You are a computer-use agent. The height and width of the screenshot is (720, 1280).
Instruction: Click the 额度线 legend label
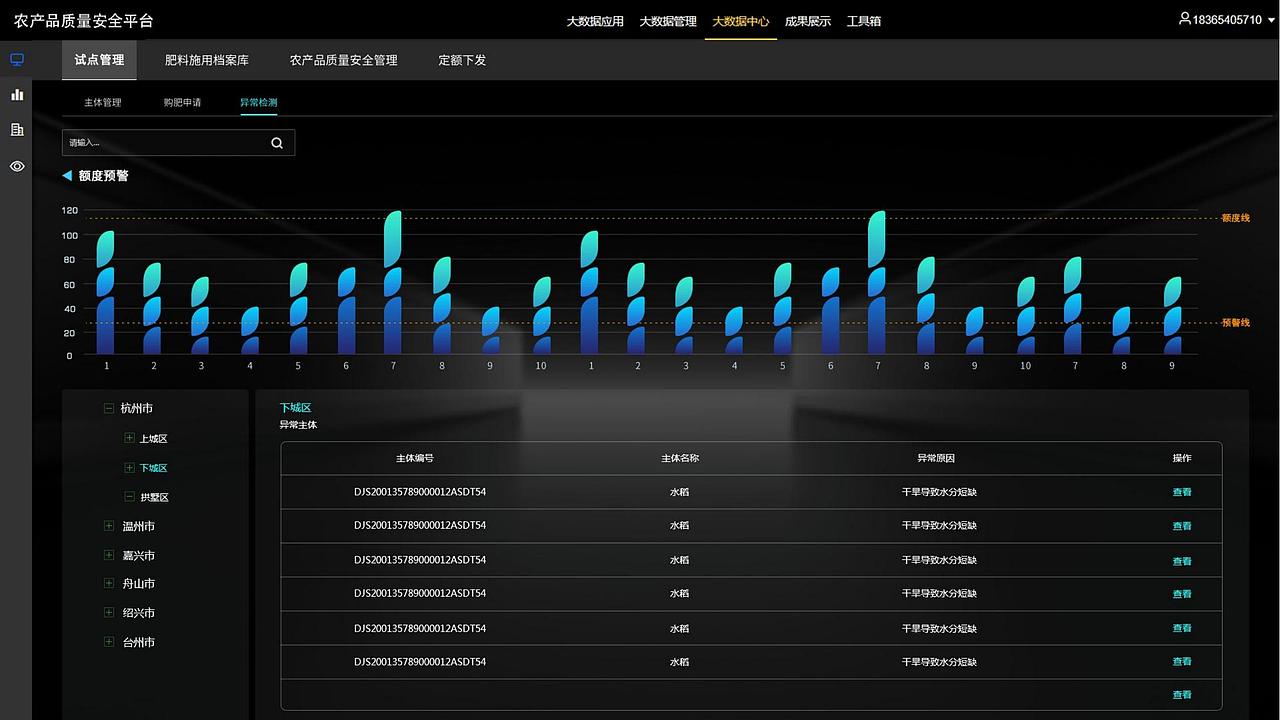(x=1235, y=218)
